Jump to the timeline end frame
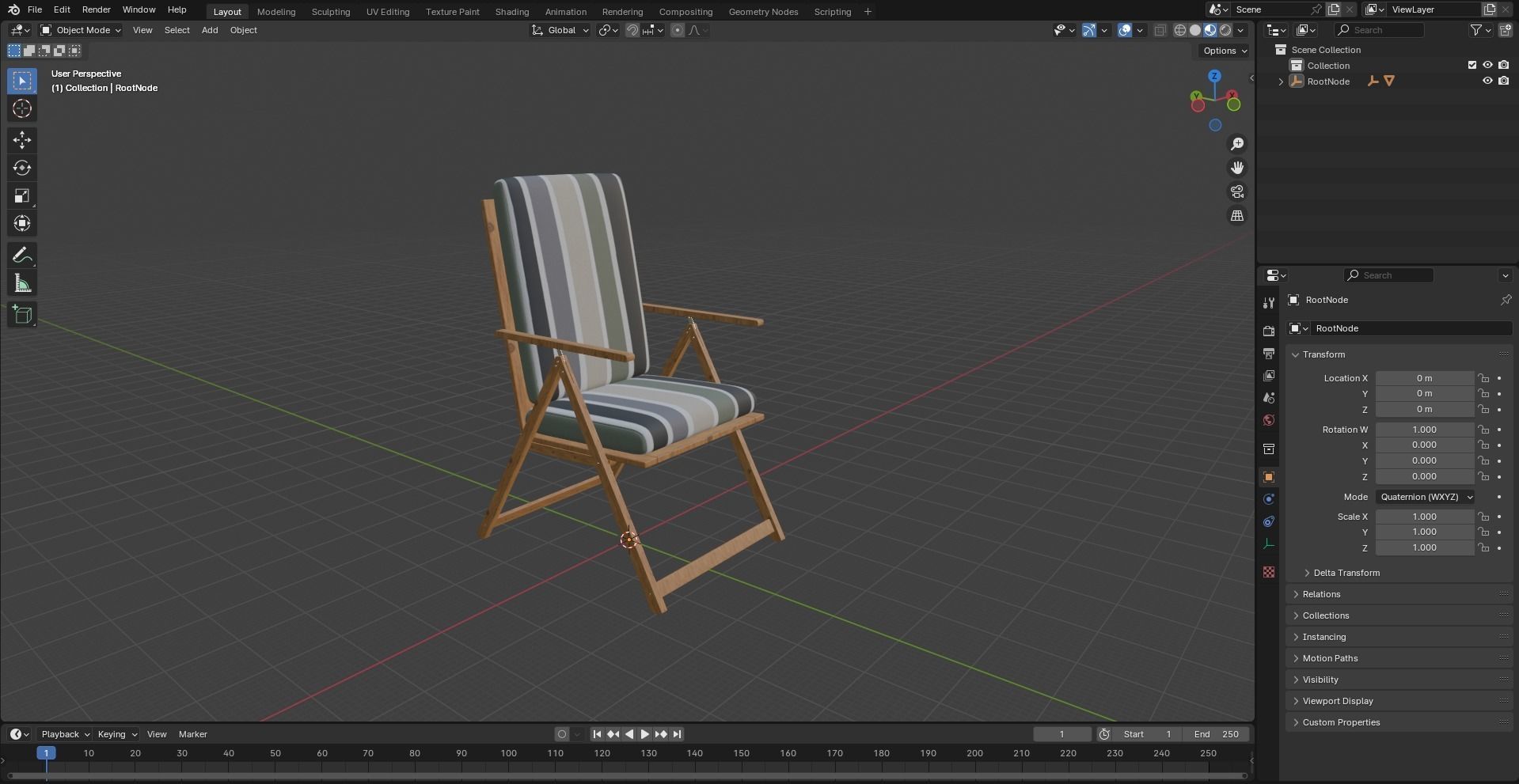The width and height of the screenshot is (1519, 784). pyautogui.click(x=677, y=734)
